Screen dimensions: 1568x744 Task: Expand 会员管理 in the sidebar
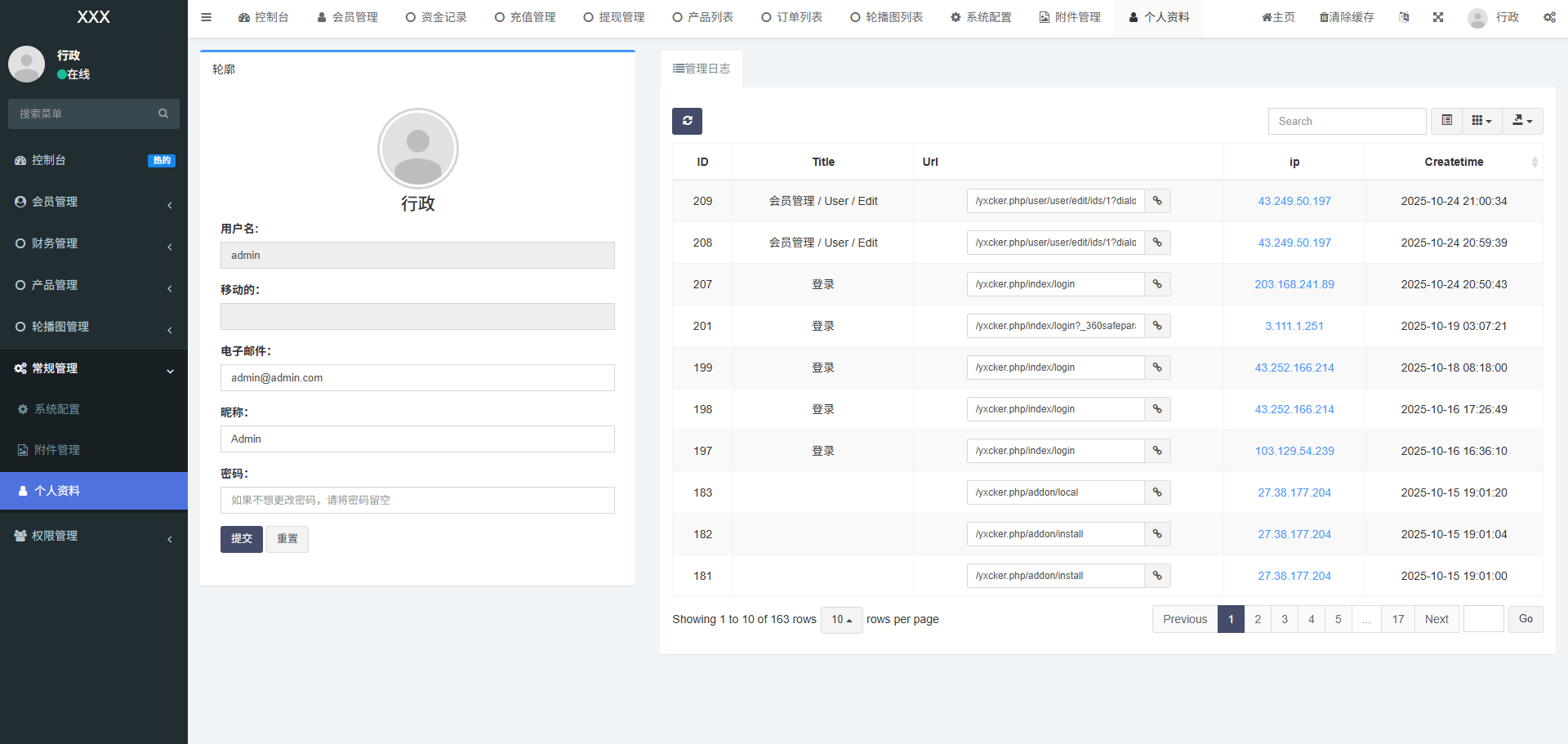point(94,202)
